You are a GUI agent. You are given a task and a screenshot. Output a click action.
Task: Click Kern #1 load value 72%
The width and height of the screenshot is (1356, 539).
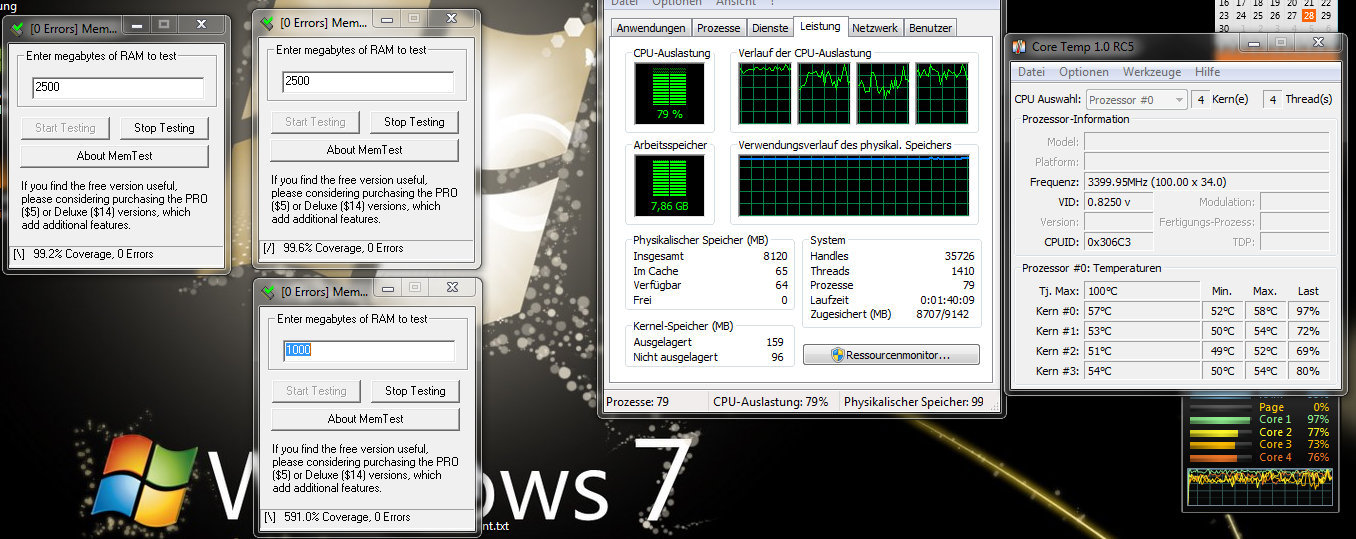1308,331
